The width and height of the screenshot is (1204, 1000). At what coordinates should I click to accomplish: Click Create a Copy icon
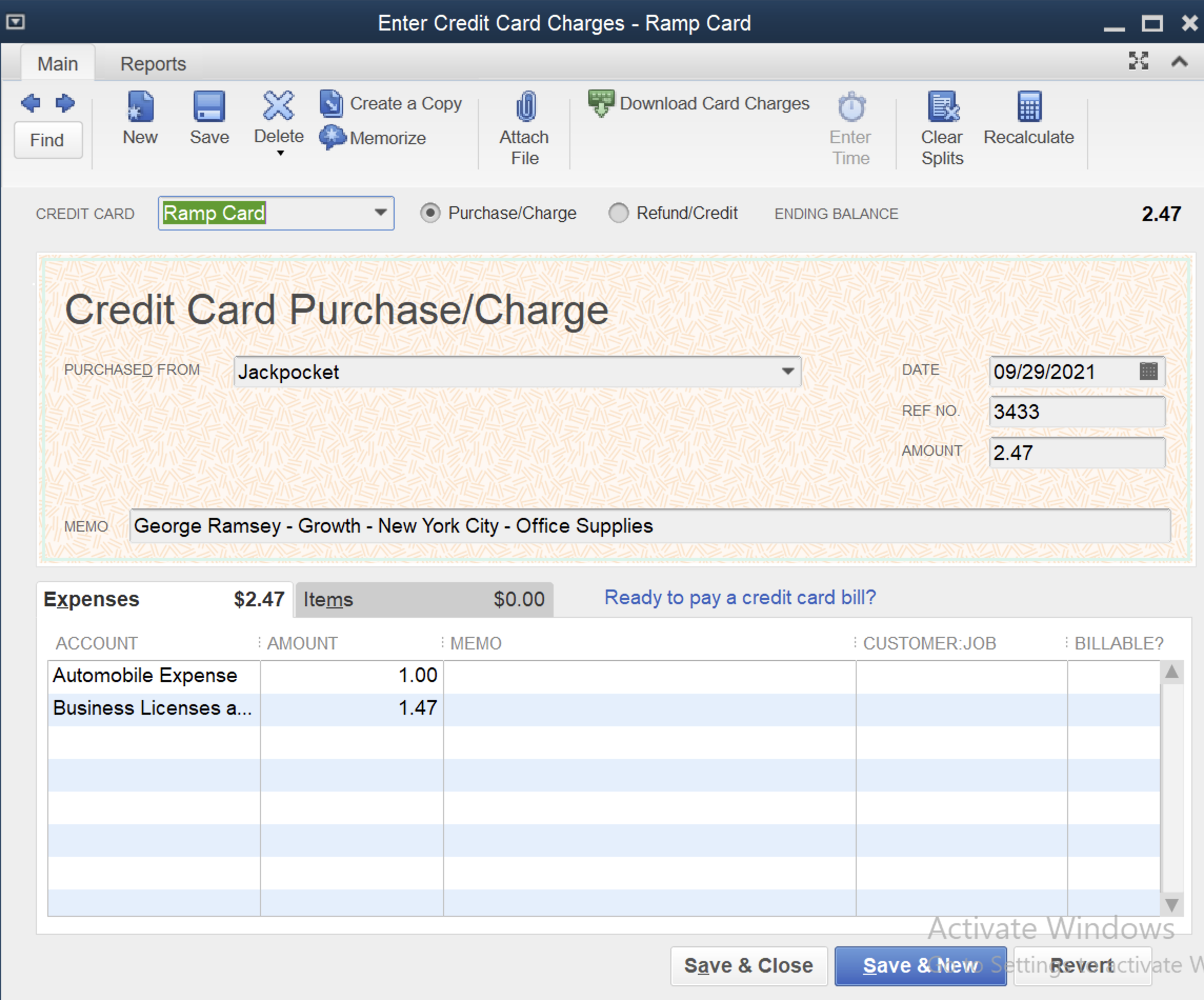[x=332, y=104]
